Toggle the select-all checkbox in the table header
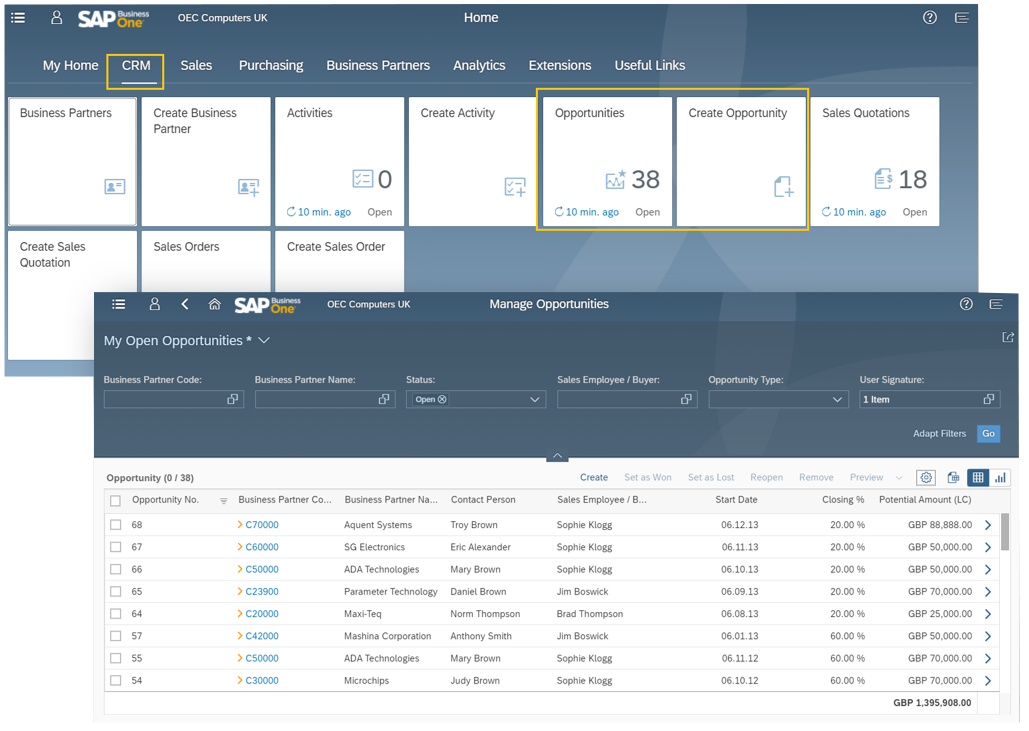 (x=116, y=501)
